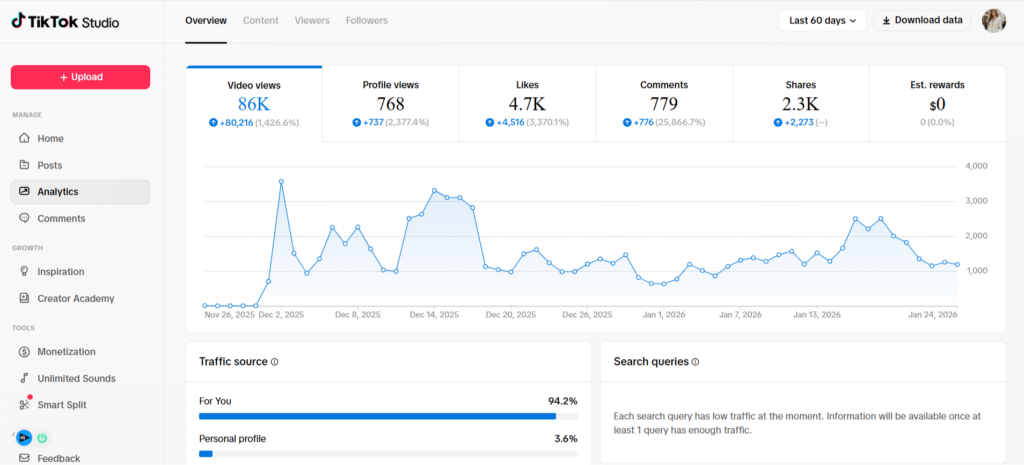
Task: Click the Upload button
Action: (x=80, y=77)
